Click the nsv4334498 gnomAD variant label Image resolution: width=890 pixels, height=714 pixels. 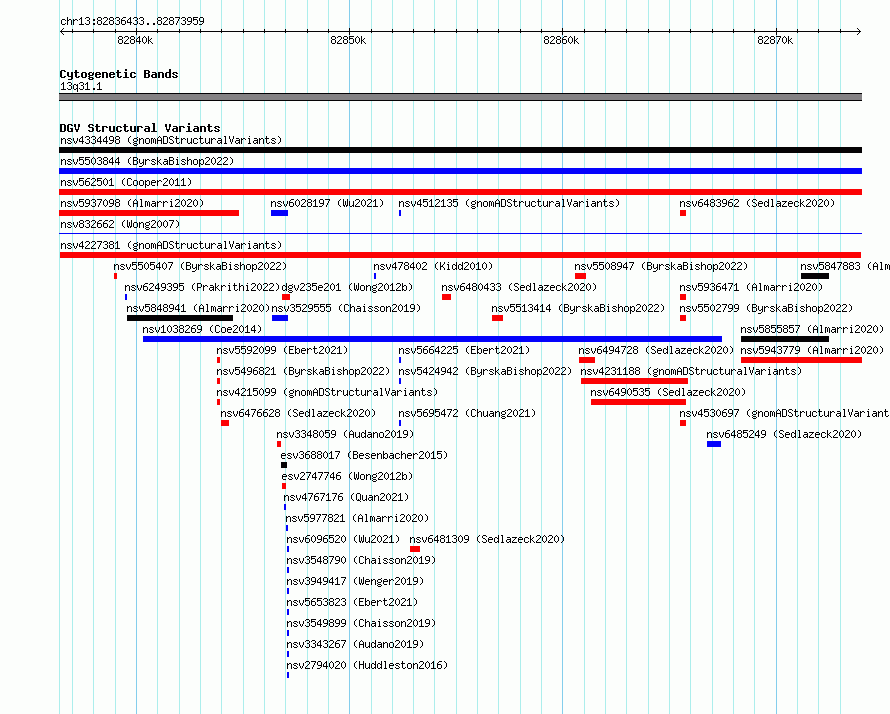171,140
